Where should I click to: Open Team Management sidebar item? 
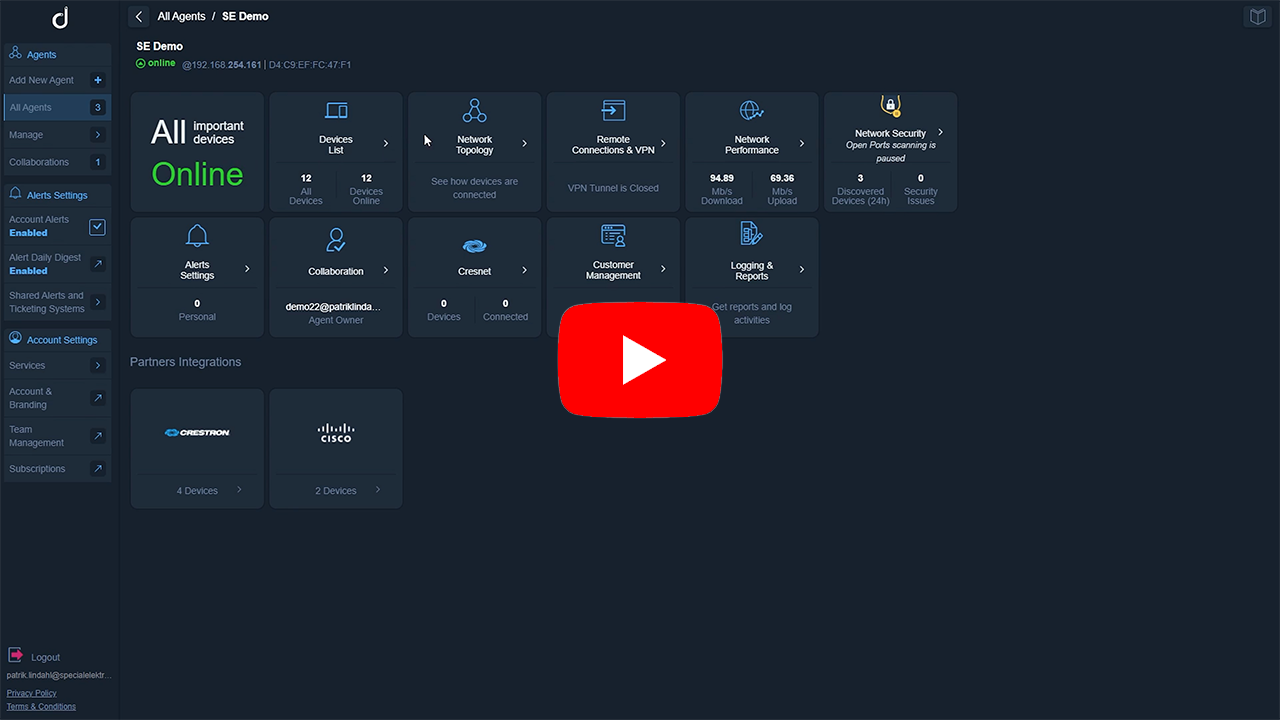[x=57, y=436]
